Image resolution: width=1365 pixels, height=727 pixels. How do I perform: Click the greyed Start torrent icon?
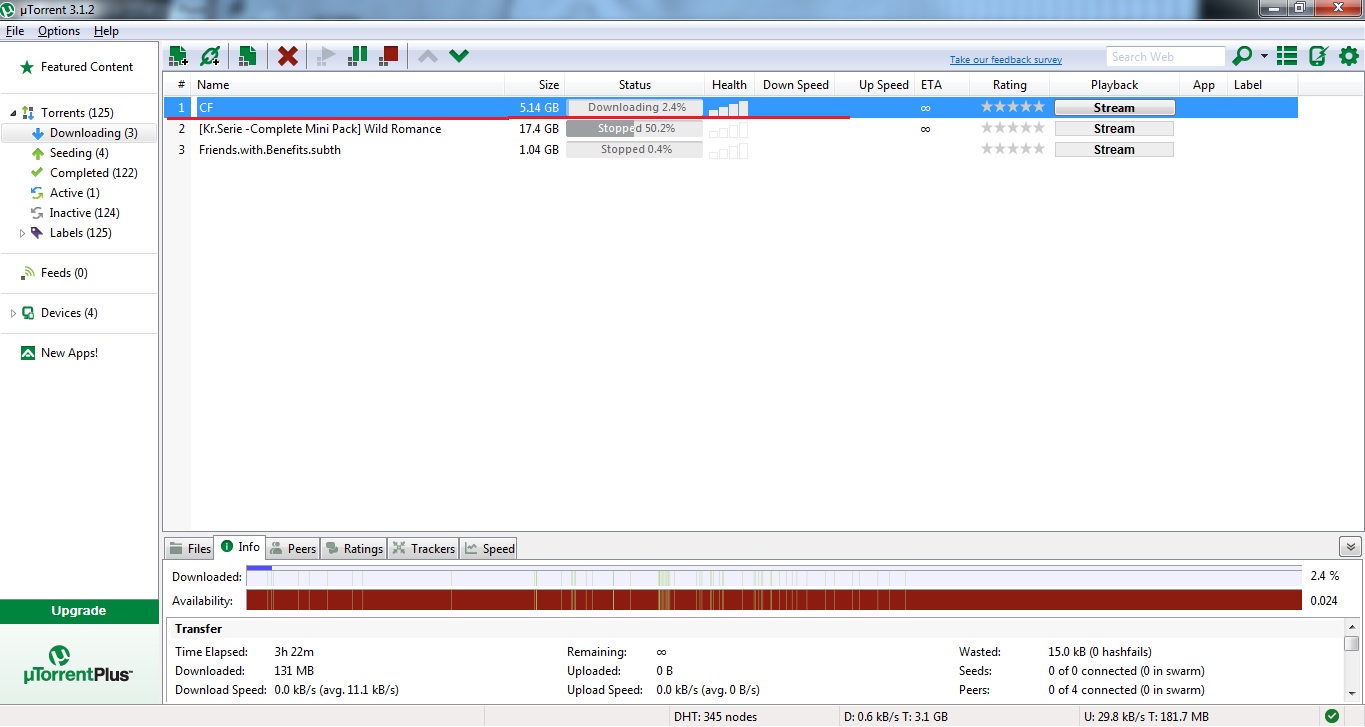(x=326, y=56)
